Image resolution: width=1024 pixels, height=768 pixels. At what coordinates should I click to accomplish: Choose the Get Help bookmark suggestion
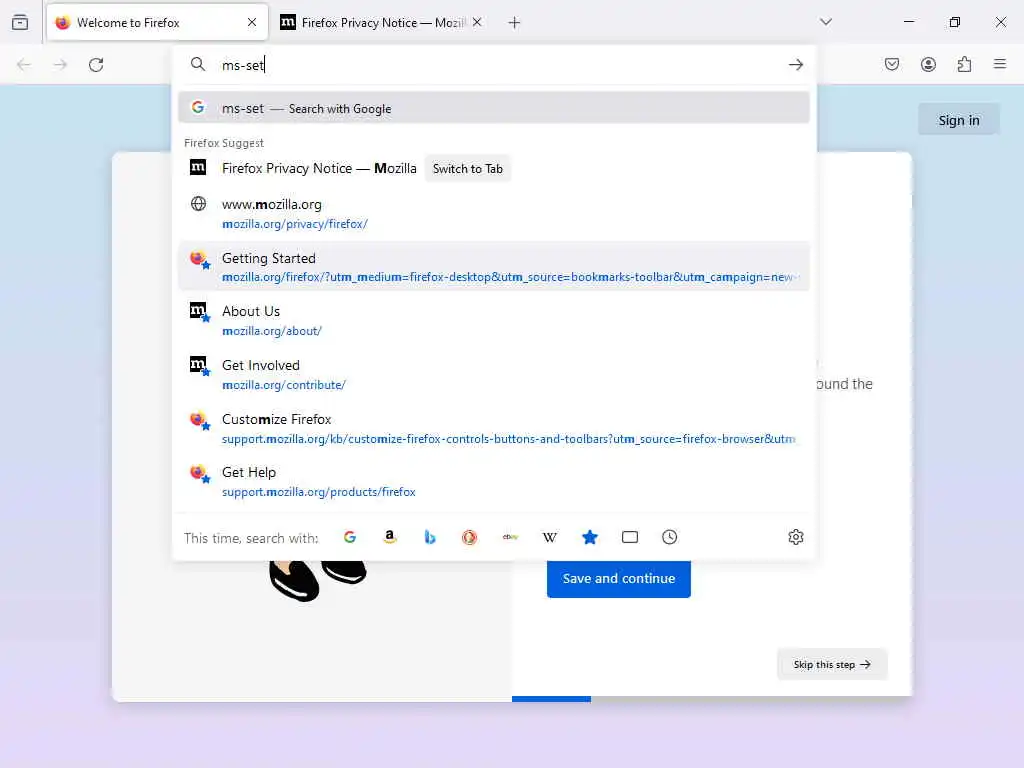pos(494,482)
